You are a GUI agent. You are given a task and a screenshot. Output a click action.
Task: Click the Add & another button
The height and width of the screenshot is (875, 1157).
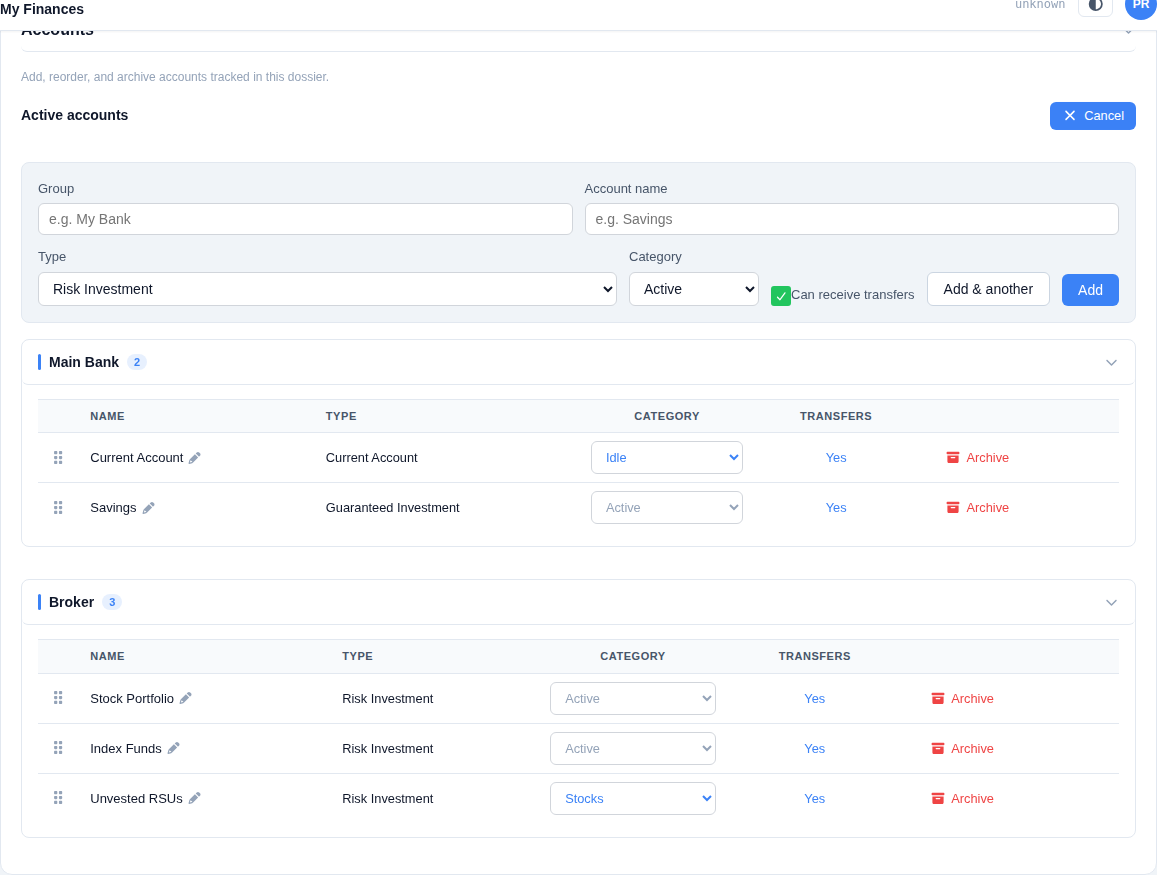(988, 289)
